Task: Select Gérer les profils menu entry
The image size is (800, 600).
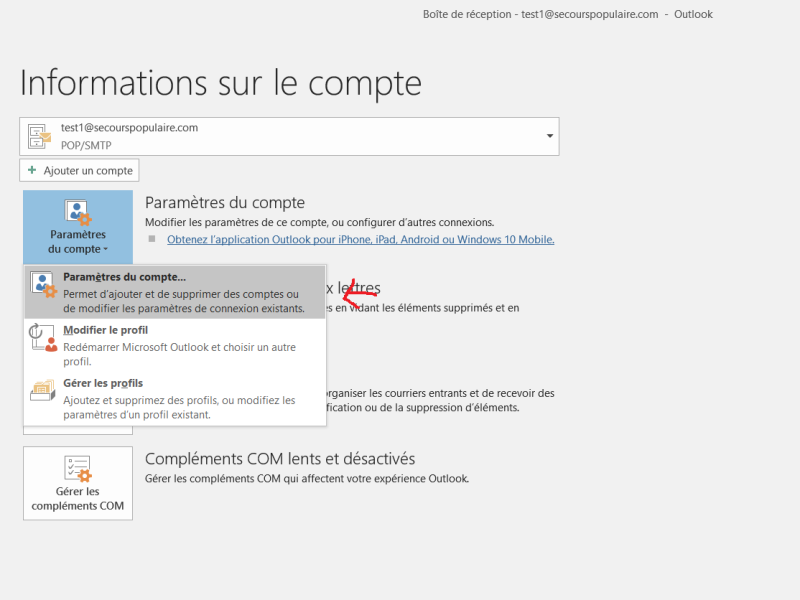Action: click(x=175, y=398)
